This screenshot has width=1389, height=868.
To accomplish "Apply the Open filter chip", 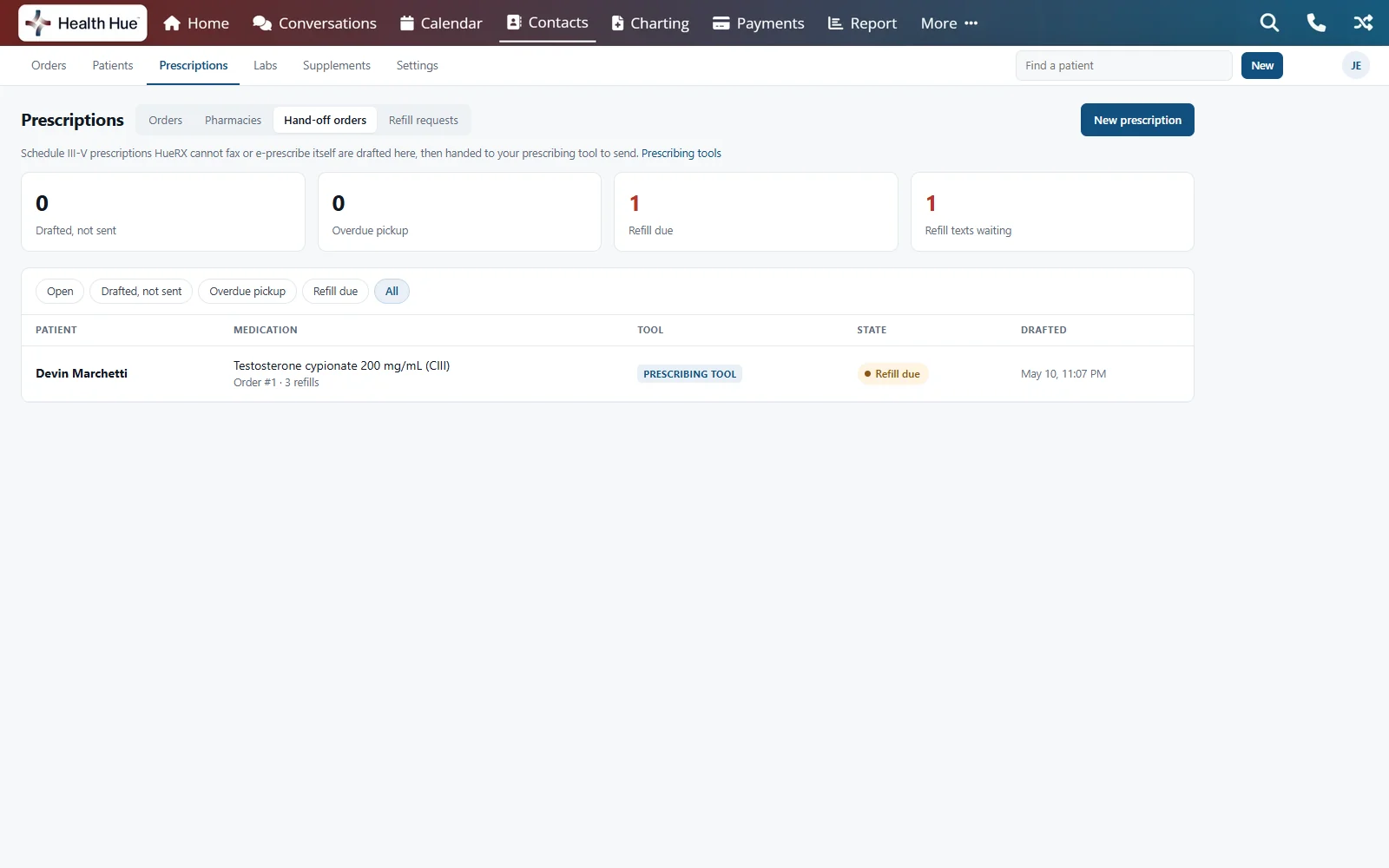I will click(x=60, y=292).
